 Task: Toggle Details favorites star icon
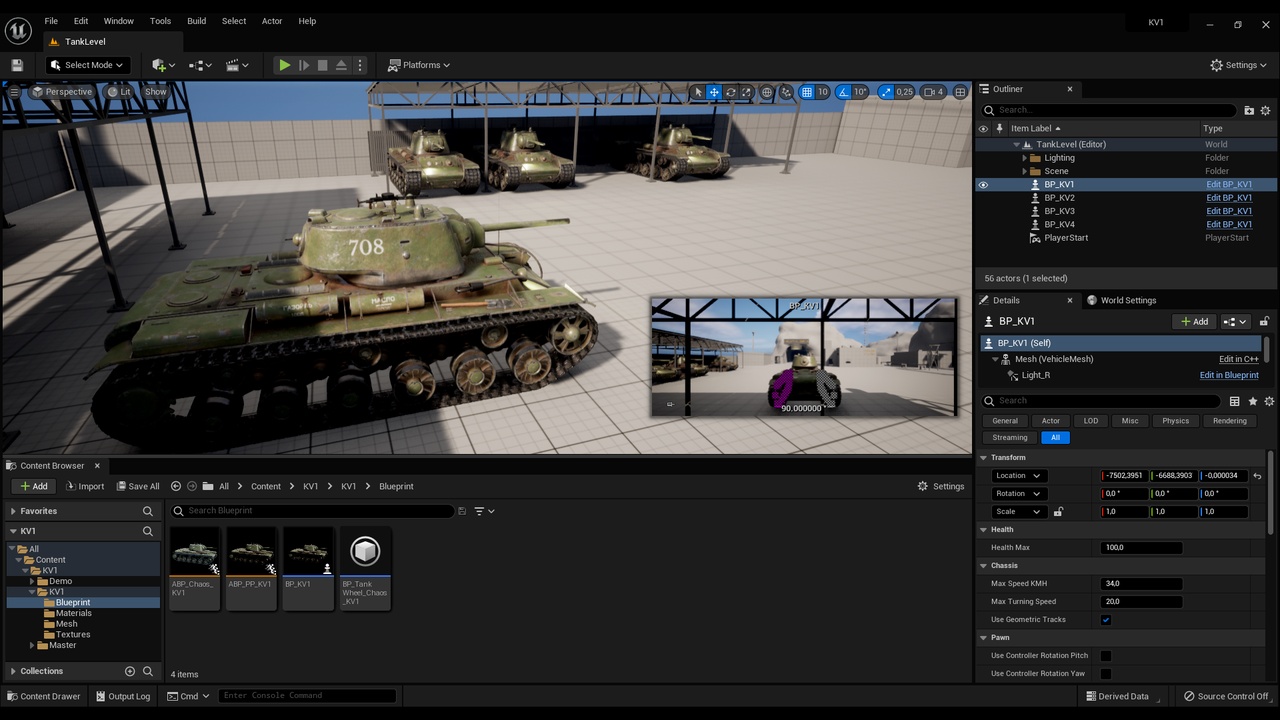pos(1252,401)
